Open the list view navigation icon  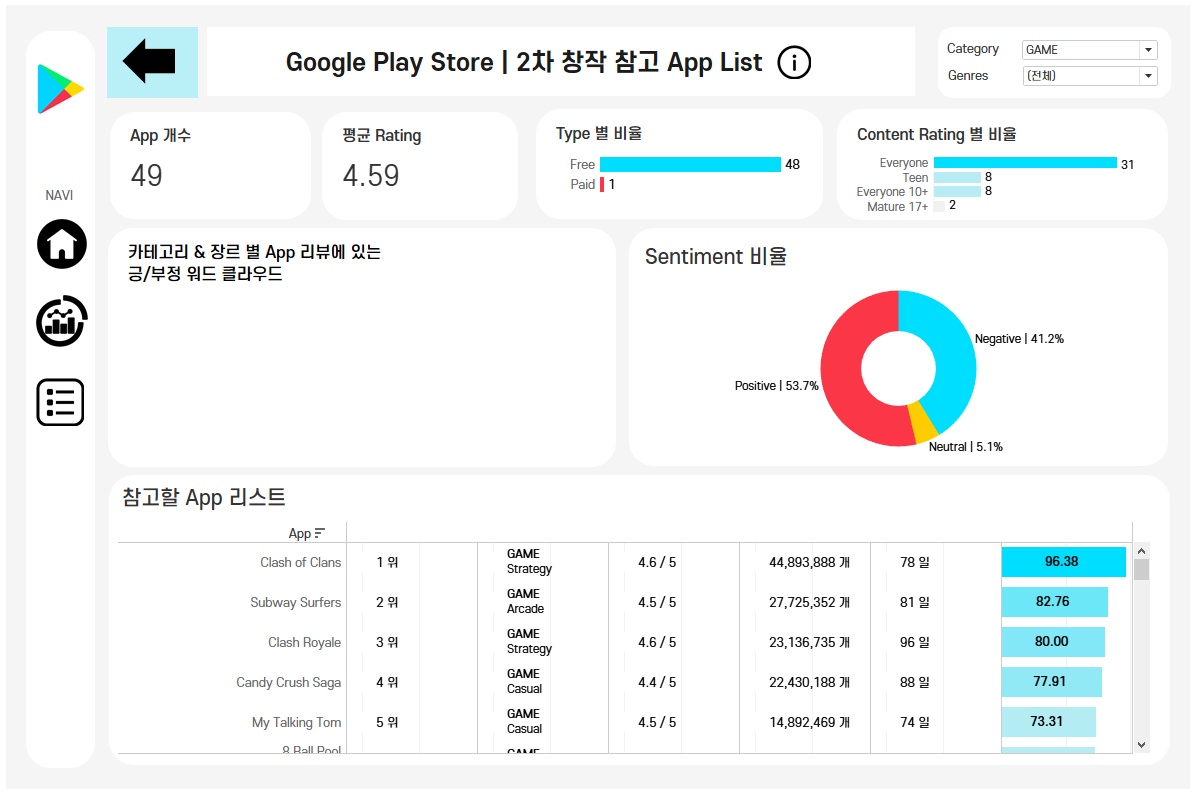coord(60,402)
